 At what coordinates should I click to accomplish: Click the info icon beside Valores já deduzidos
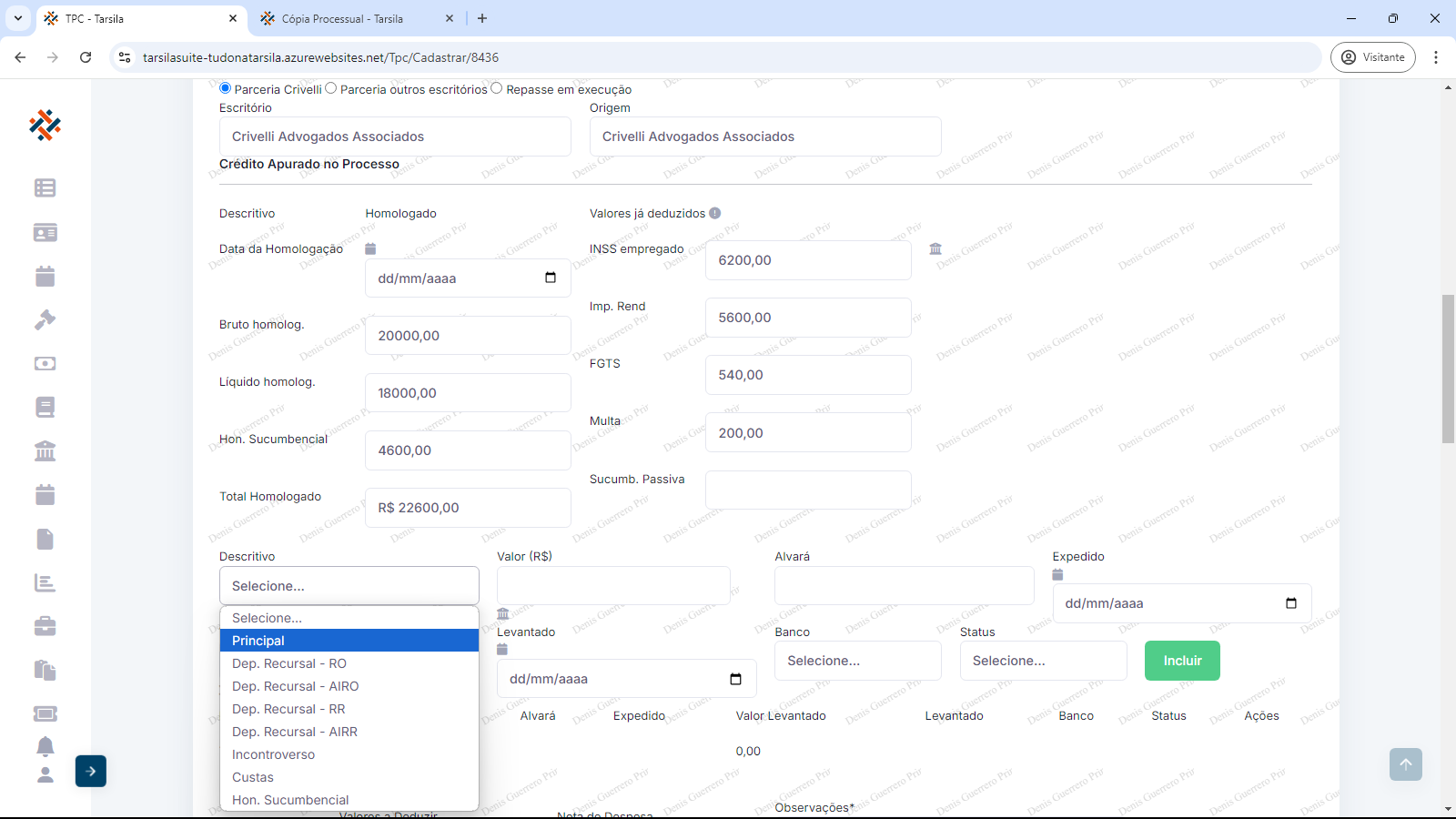715,213
